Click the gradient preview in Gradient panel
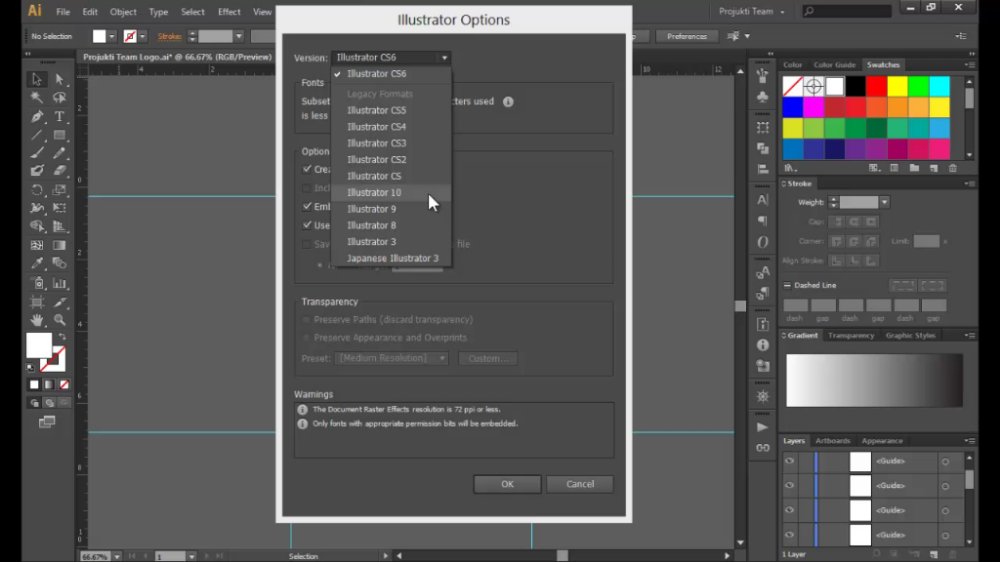The width and height of the screenshot is (1000, 562). point(874,380)
